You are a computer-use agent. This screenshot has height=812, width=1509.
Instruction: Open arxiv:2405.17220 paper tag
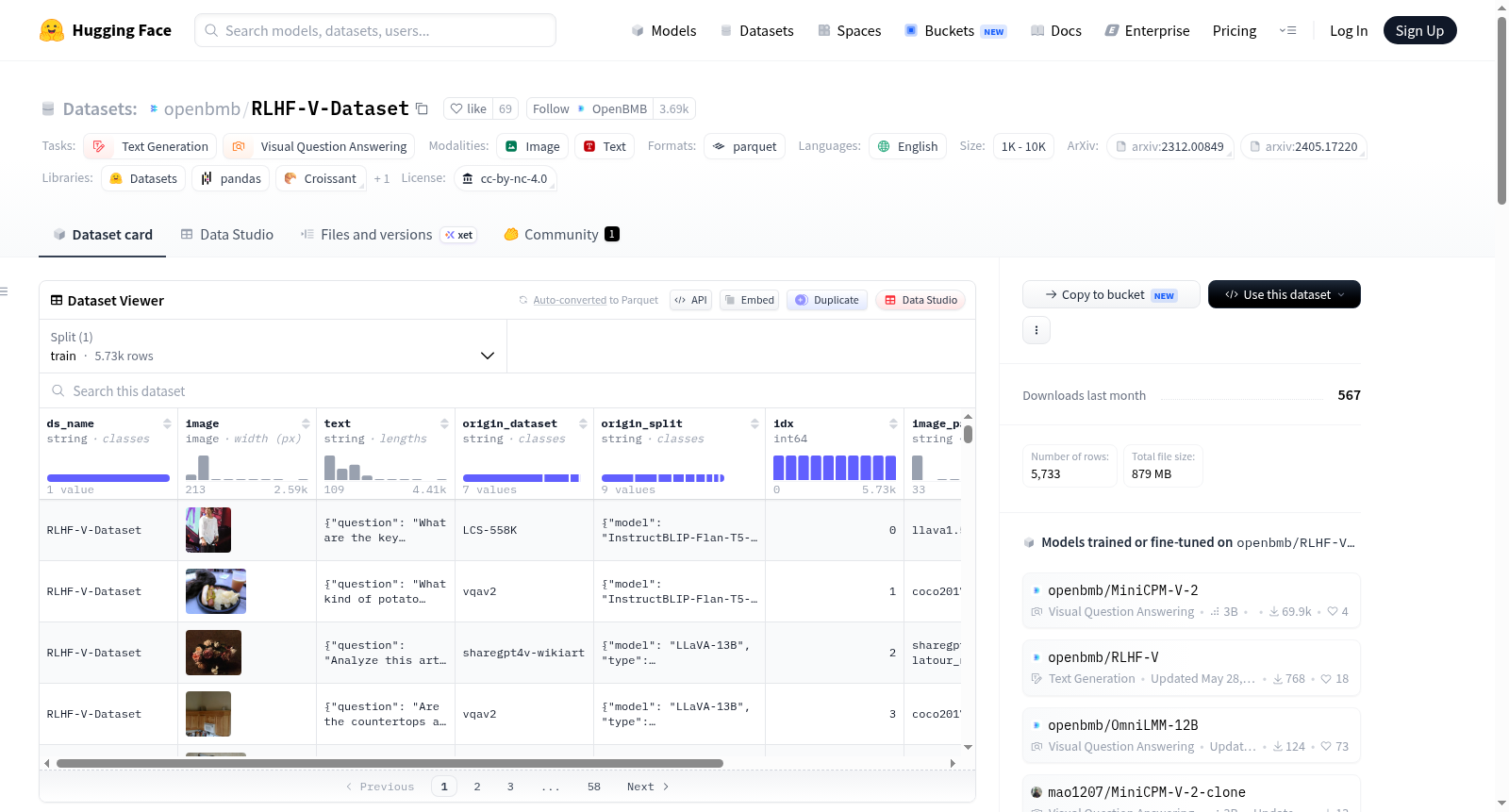point(1303,146)
